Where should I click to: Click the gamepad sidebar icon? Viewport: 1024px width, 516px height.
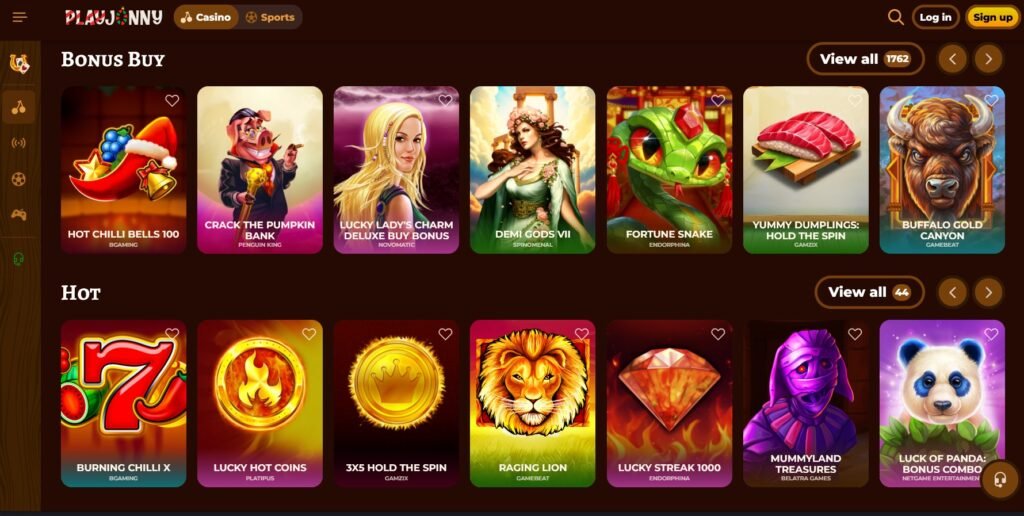click(x=18, y=214)
